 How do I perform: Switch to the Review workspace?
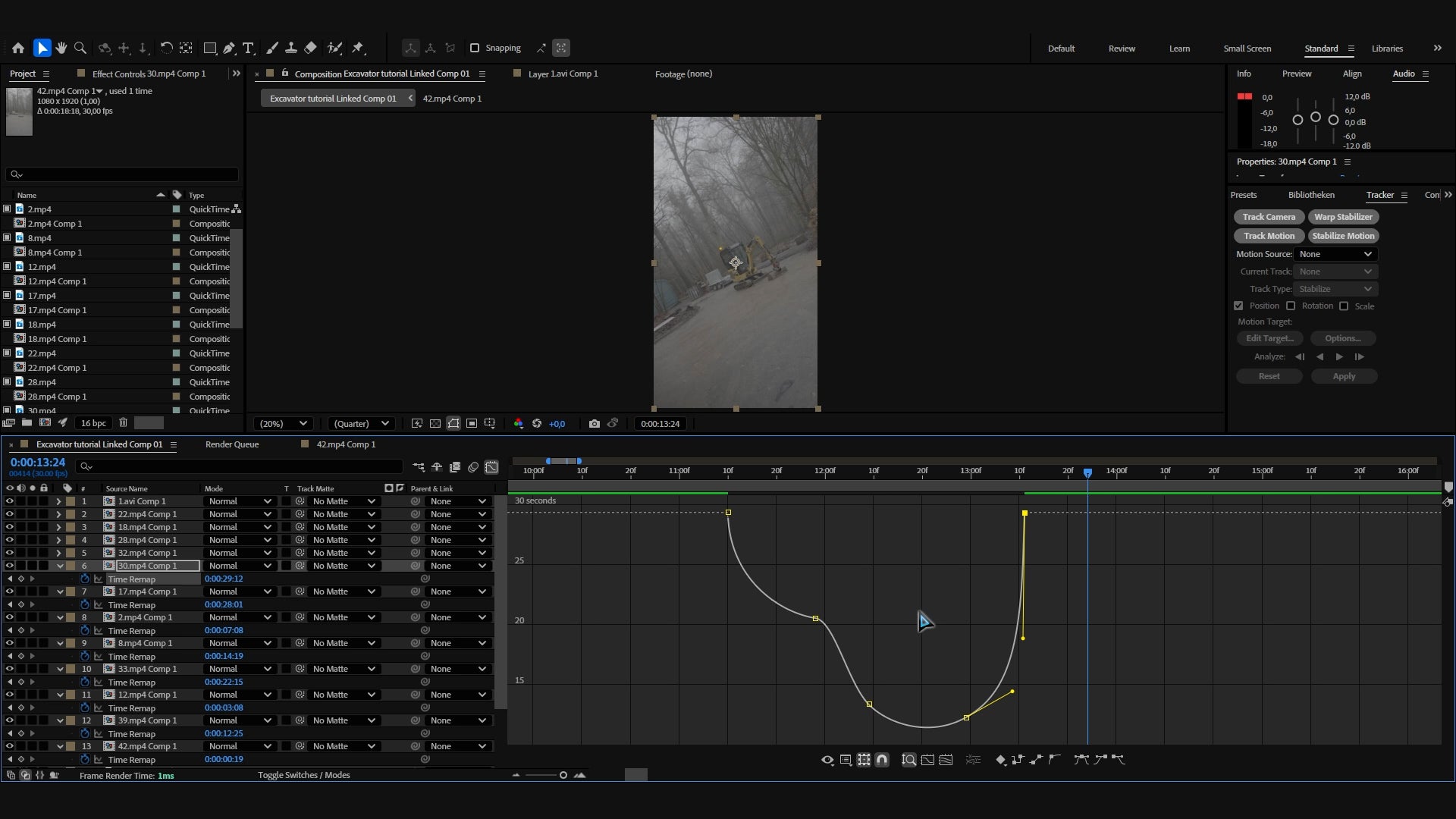coord(1122,49)
